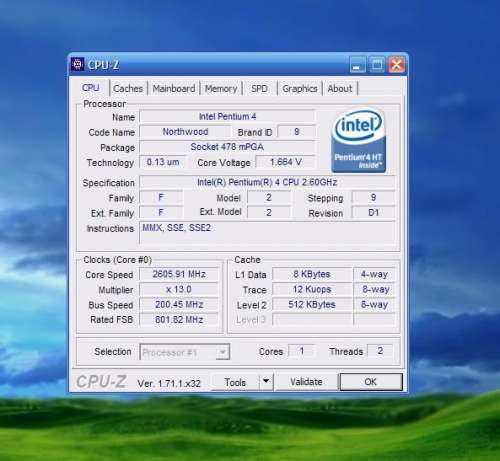
Task: Open the Mainboard tab
Action: point(174,89)
